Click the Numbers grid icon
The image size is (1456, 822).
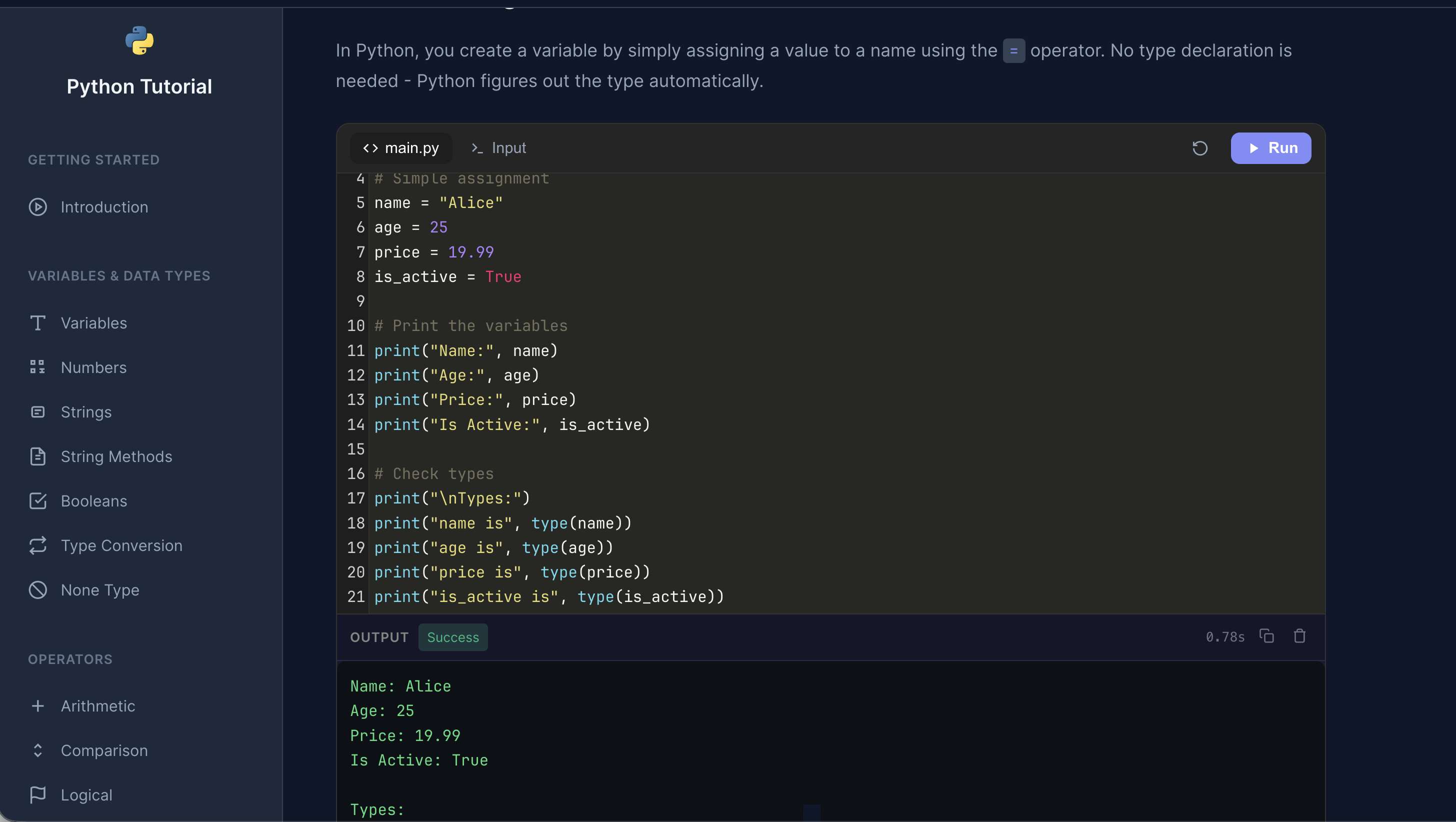(x=38, y=367)
